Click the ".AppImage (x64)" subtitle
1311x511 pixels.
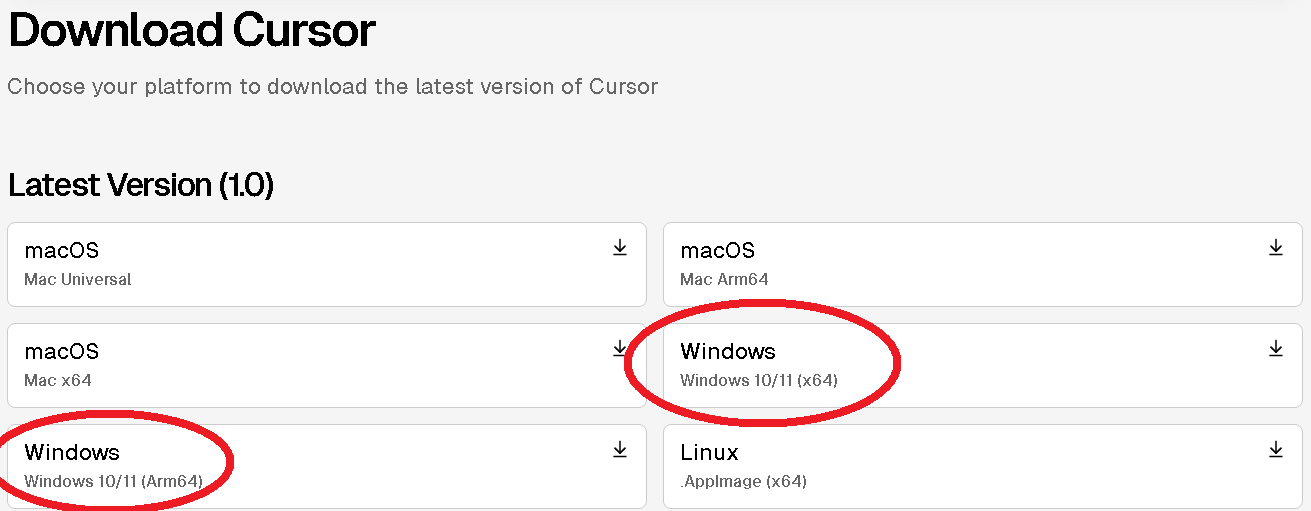point(743,482)
